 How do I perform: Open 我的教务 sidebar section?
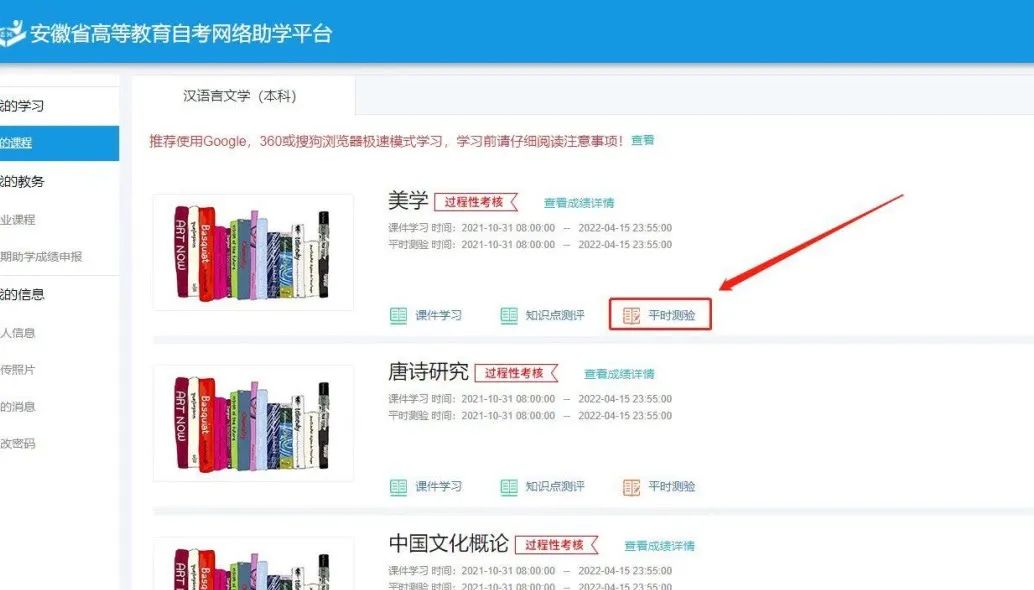(x=22, y=181)
